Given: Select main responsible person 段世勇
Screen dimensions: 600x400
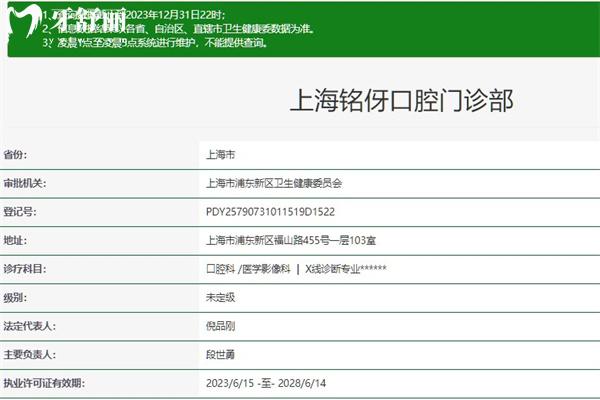Looking at the screenshot, I should (220, 354).
